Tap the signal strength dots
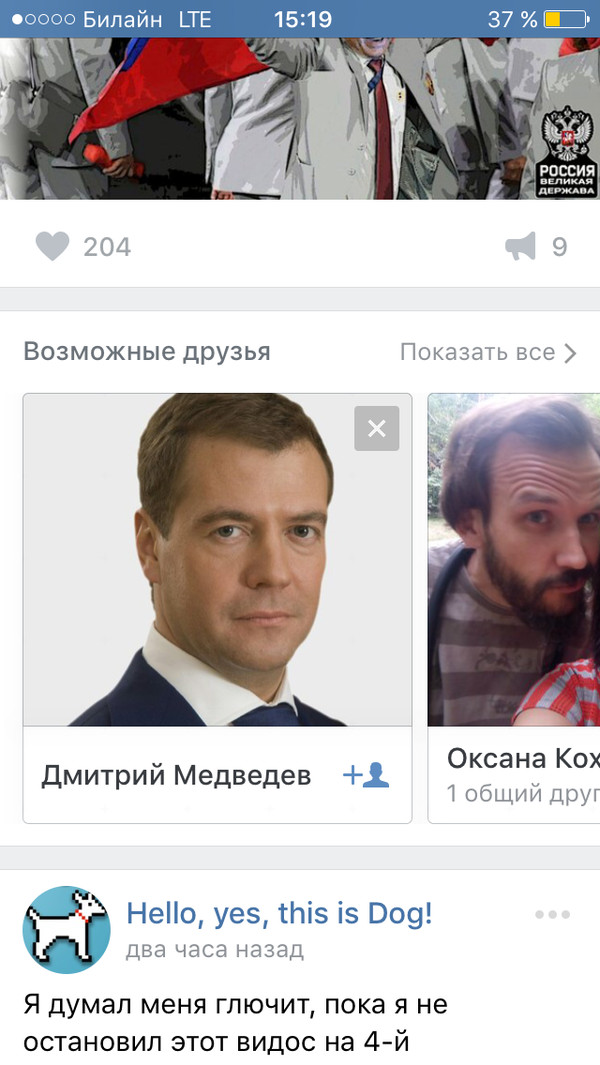The image size is (600, 1065). pos(43,20)
